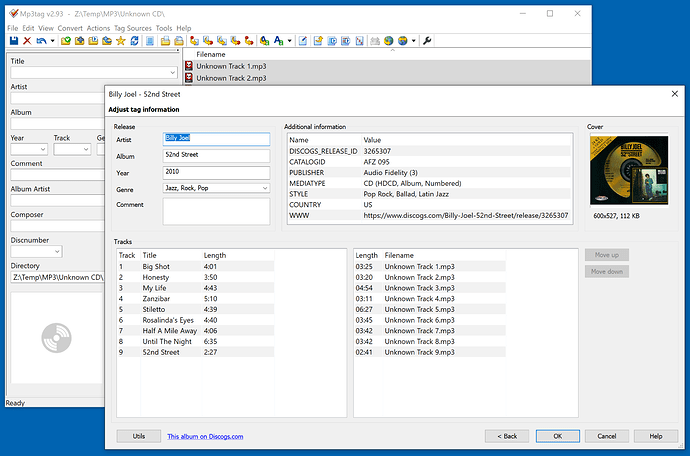Click the first converter icon after playlist icons
Screen dimensions: 690x456
194,41
